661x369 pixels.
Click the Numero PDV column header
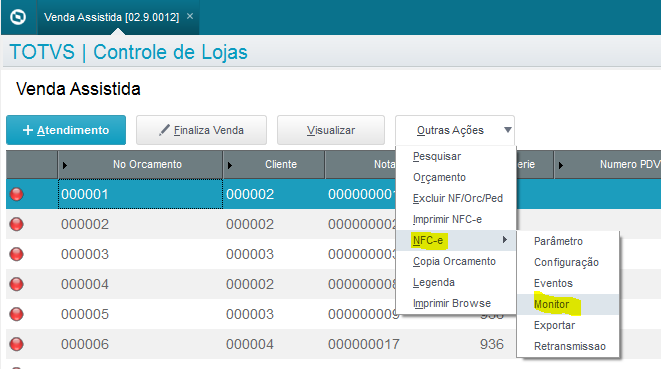tap(608, 164)
